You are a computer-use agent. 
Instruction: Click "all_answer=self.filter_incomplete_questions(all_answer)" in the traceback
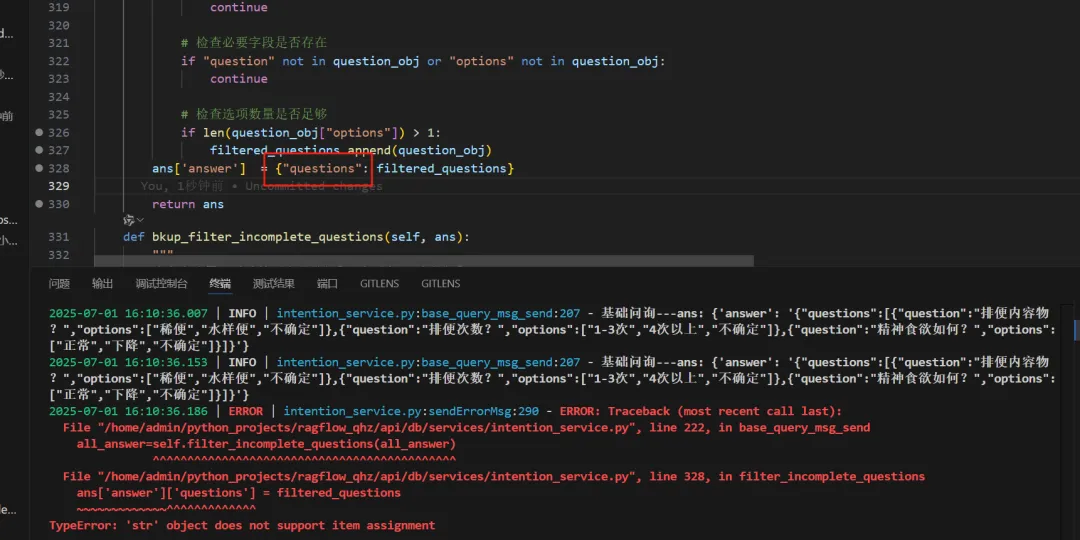coord(266,444)
